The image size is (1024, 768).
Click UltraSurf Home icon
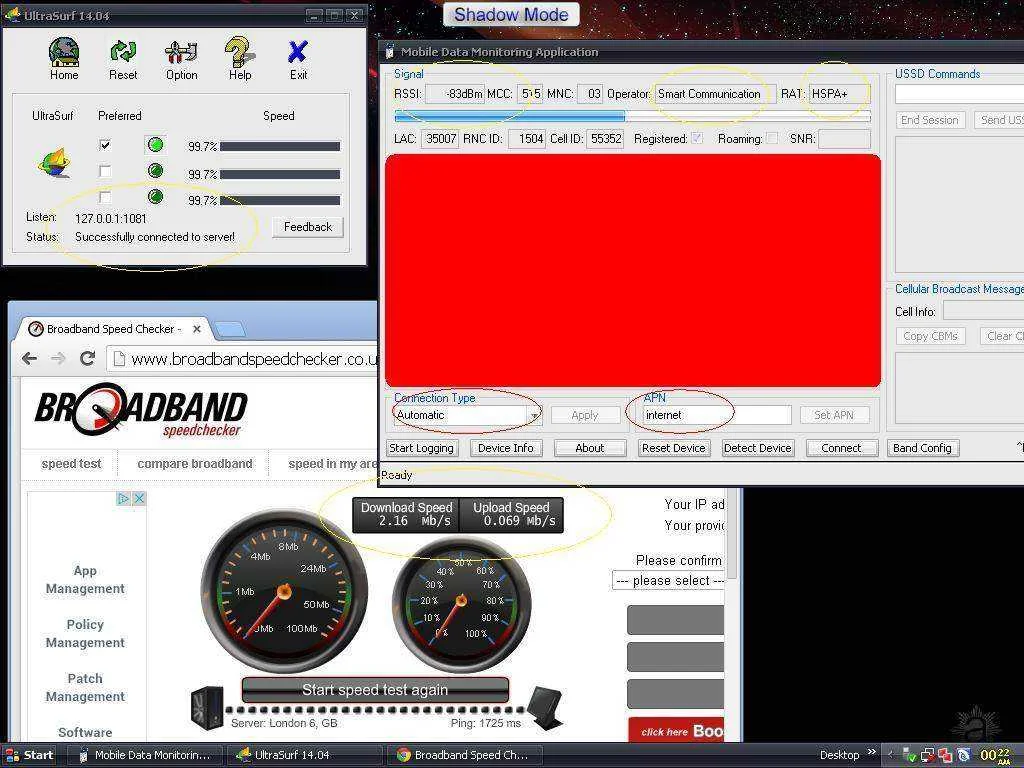[64, 52]
